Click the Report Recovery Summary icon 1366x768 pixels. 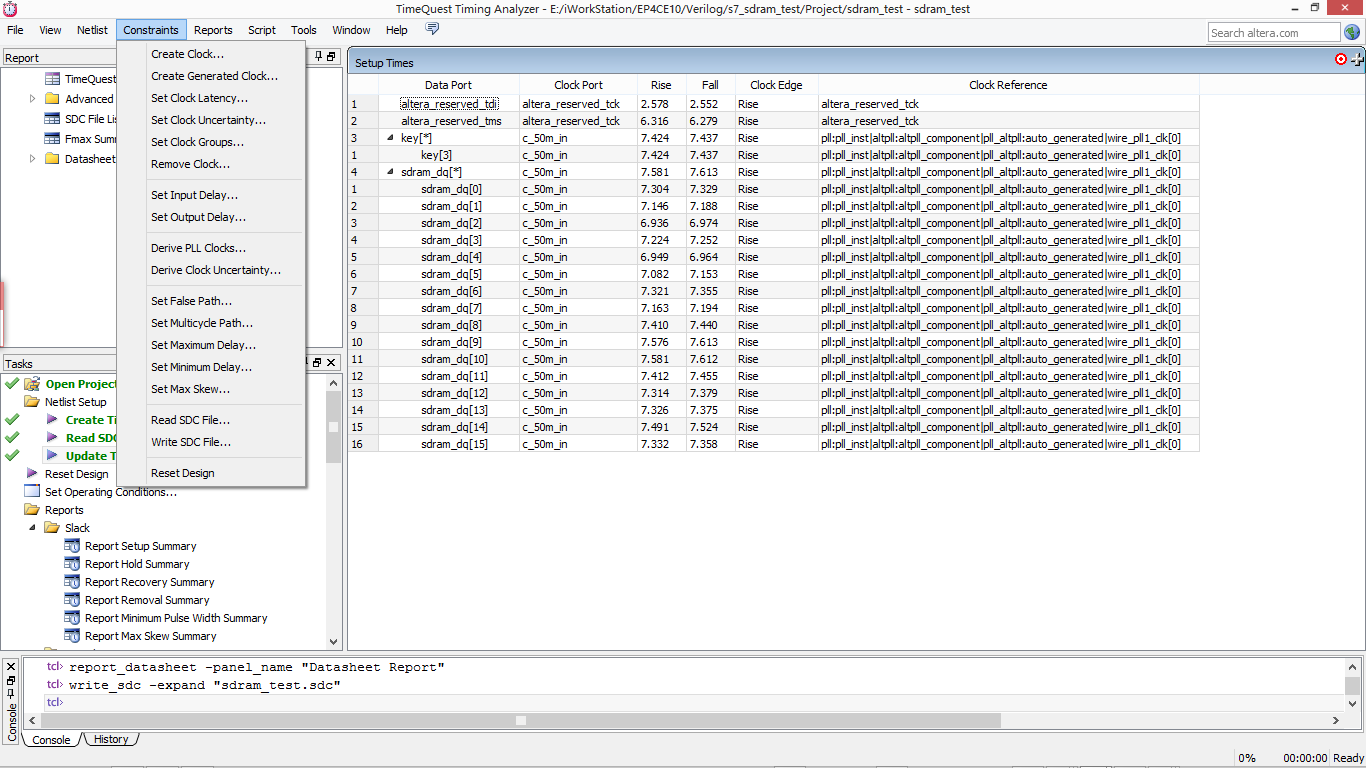point(72,582)
